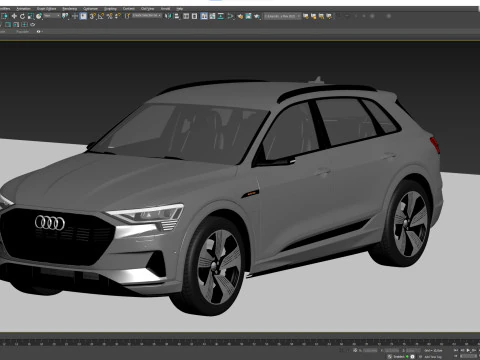The width and height of the screenshot is (480, 360).
Task: Open the Schematic View
Action: [x=221, y=16]
